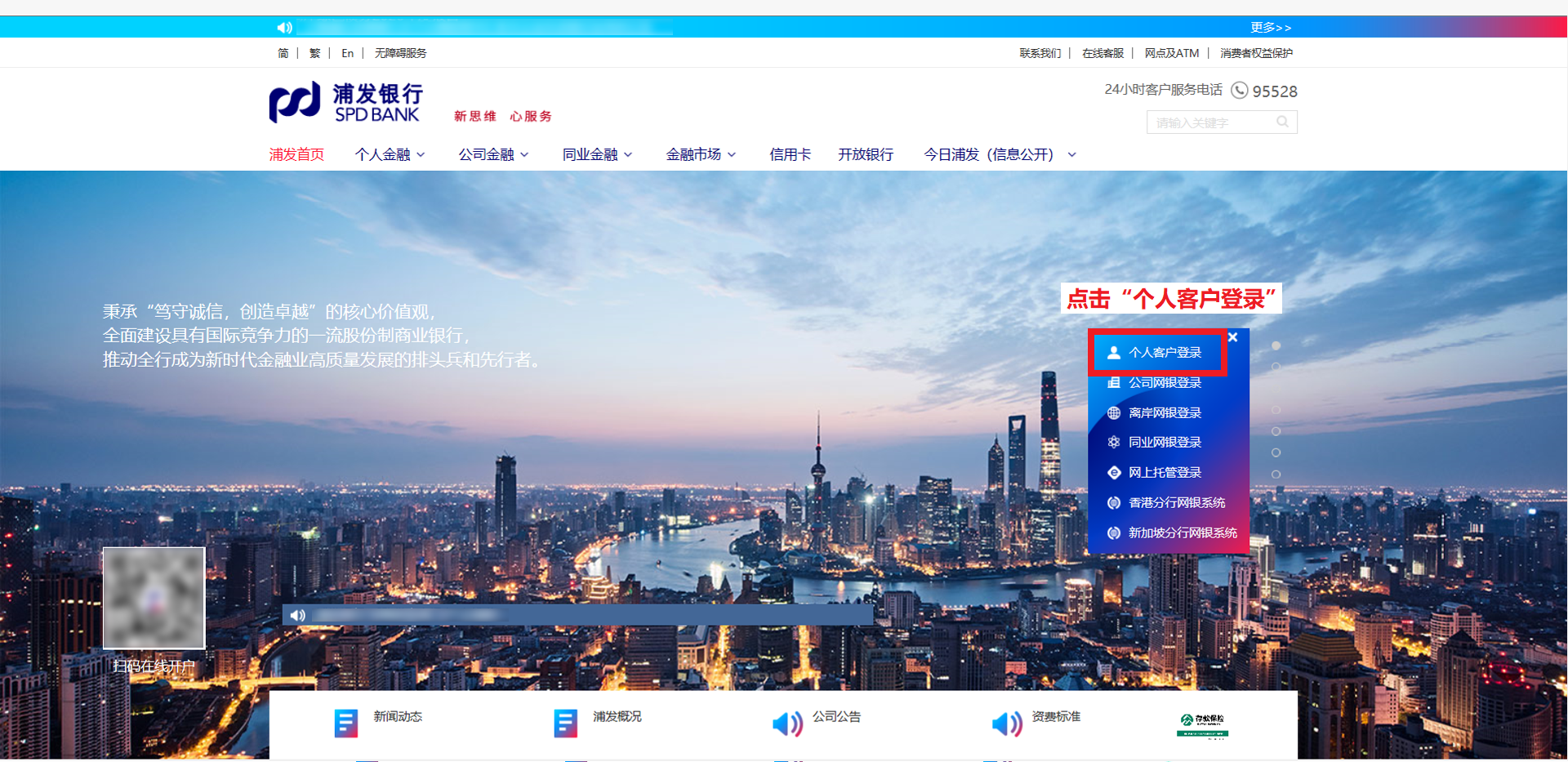1568x762 pixels.
Task: Click the phone icon beside 95528
Action: (x=1240, y=91)
